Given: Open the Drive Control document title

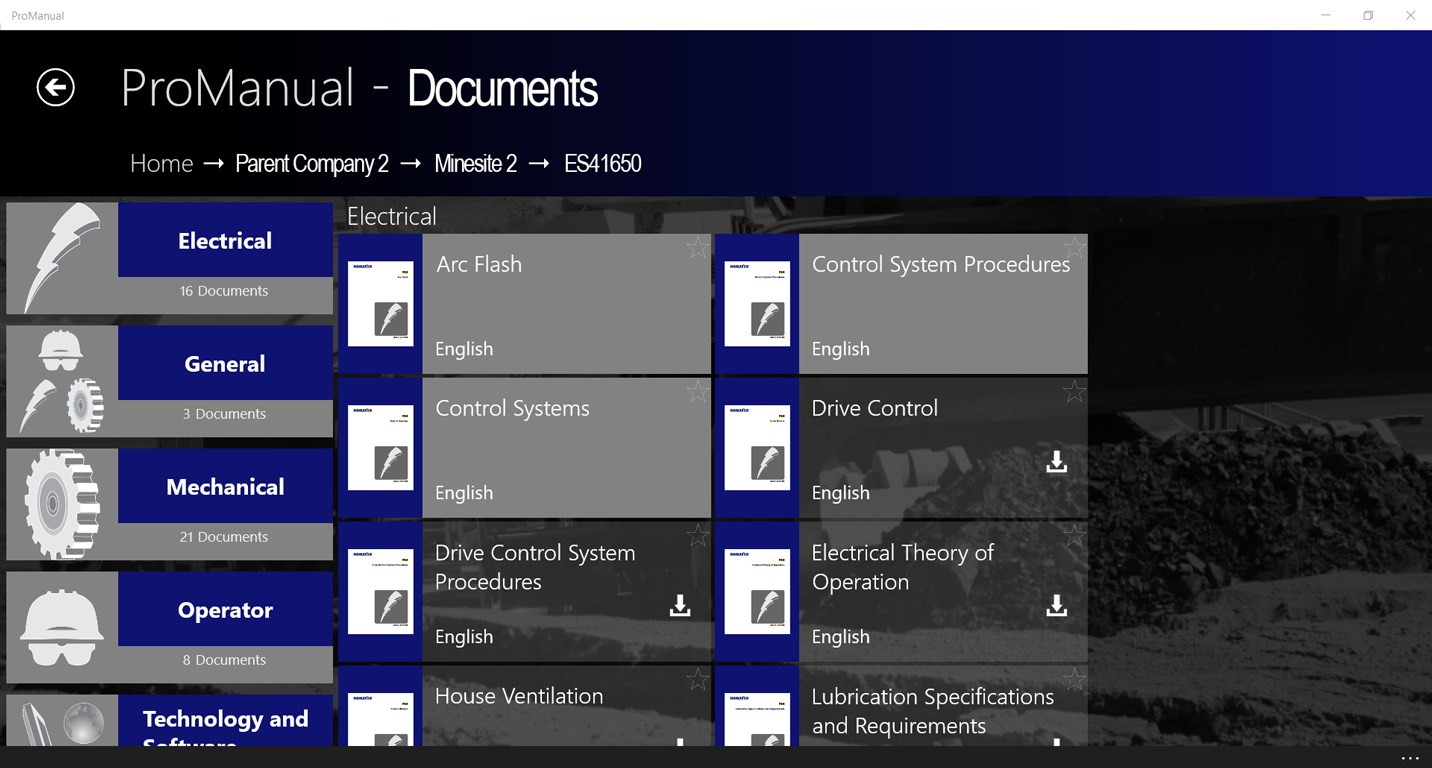Looking at the screenshot, I should [875, 408].
